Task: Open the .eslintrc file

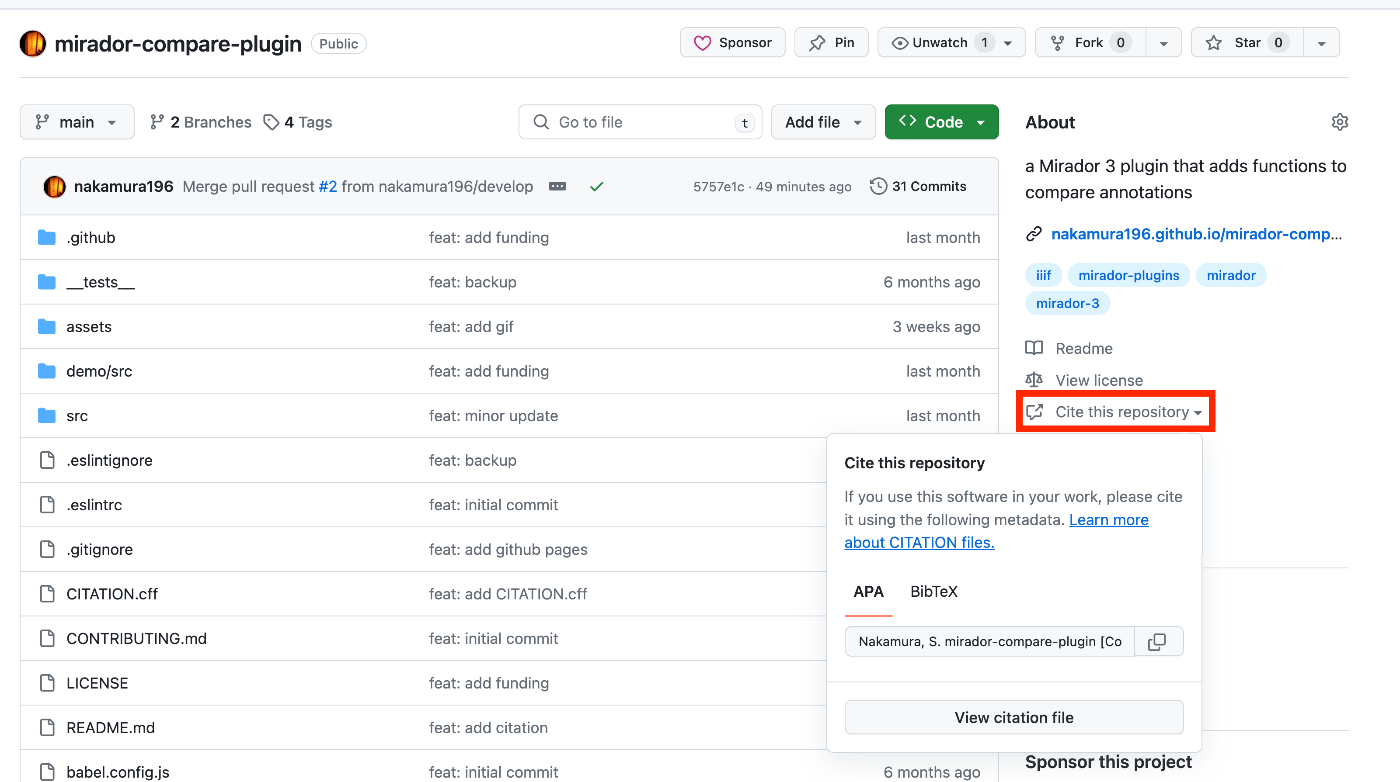Action: click(94, 505)
